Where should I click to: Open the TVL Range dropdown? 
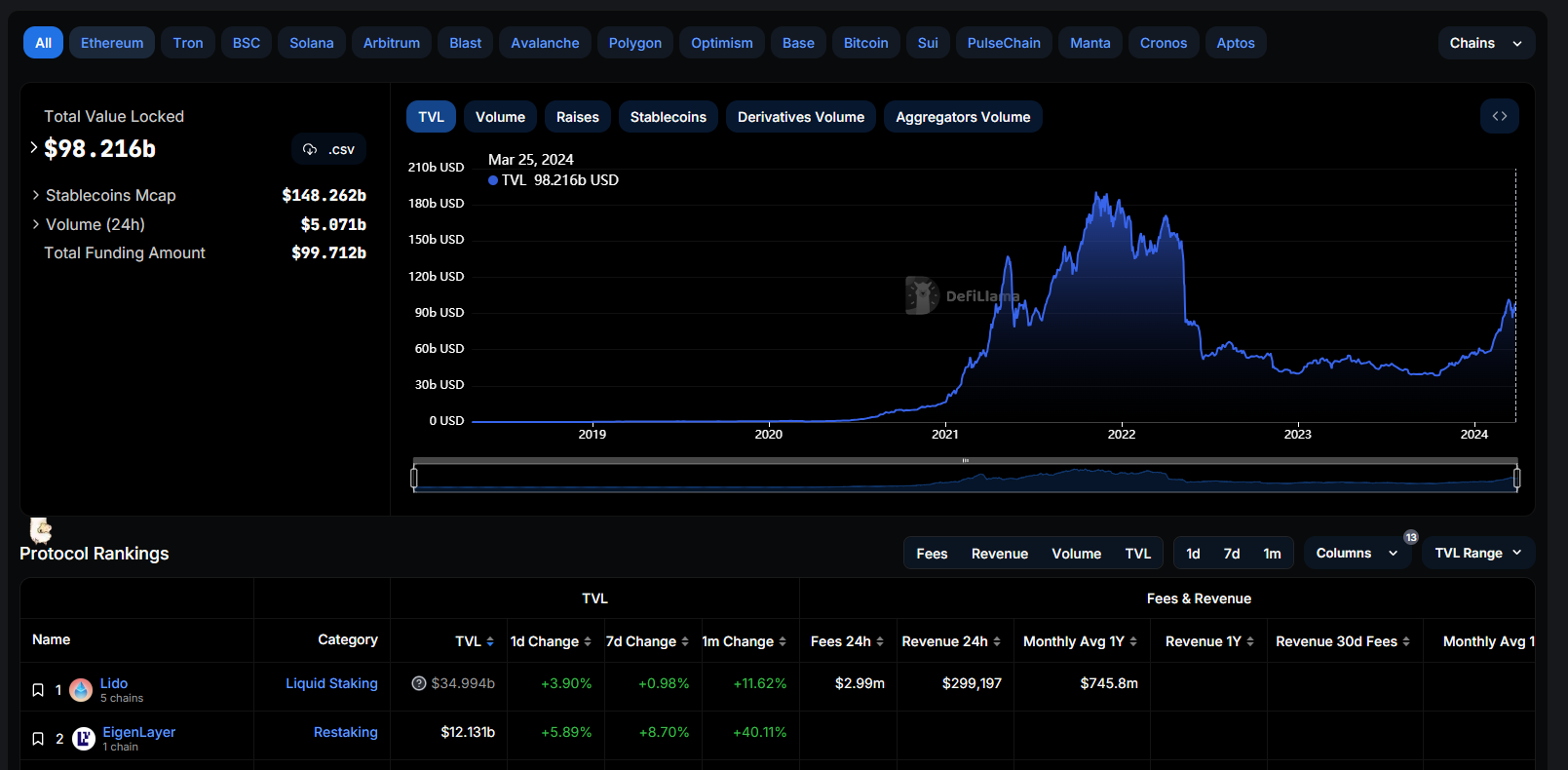pos(1478,553)
